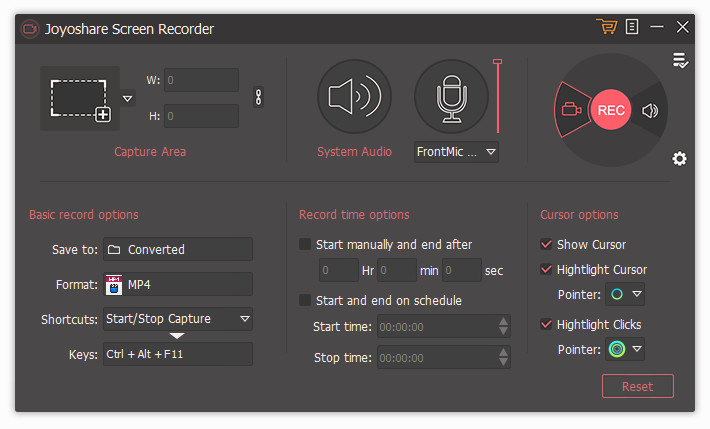This screenshot has height=429, width=710.
Task: Decrease Start time with down arrow
Action: click(x=503, y=331)
